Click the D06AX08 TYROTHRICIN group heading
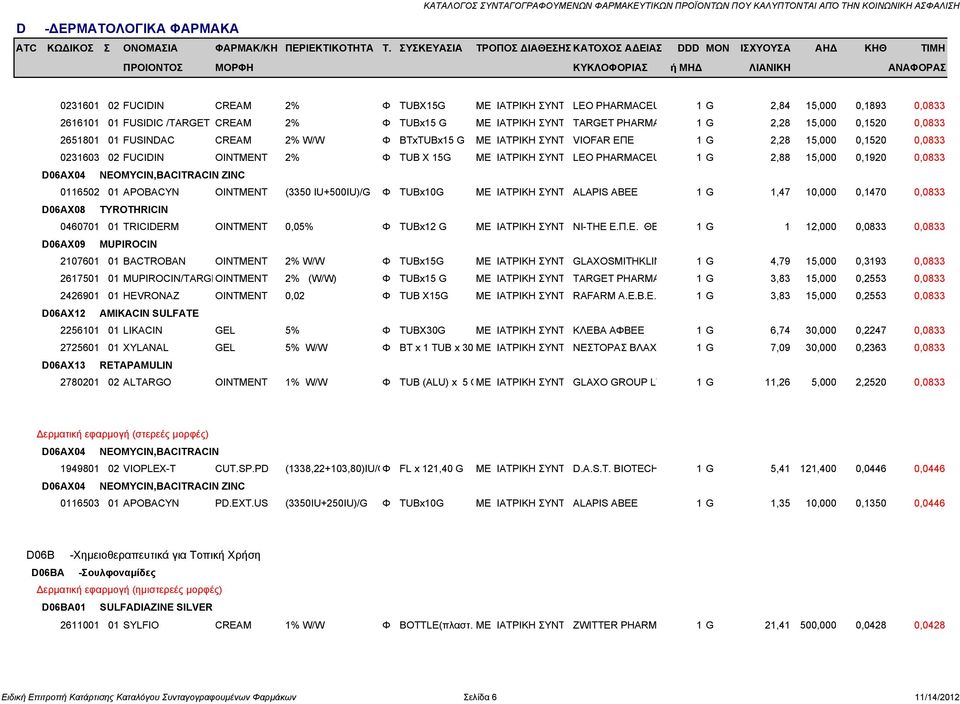 point(105,209)
